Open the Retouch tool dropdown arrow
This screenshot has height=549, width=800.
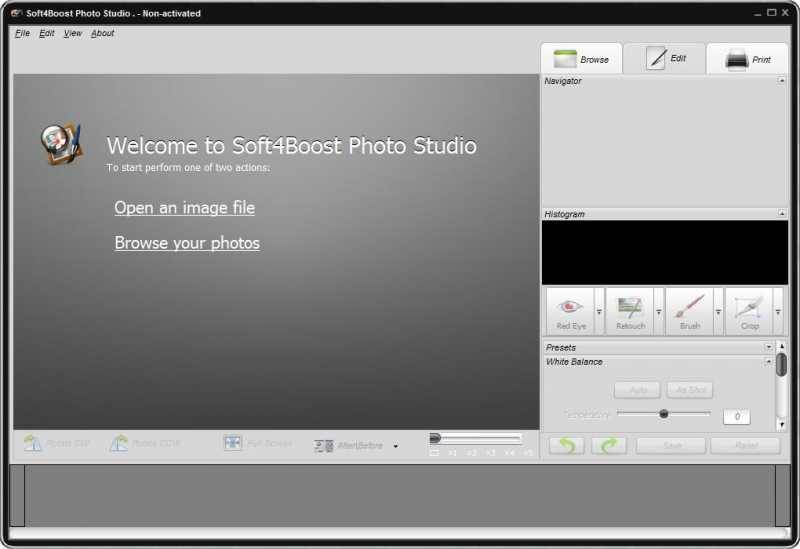tap(659, 311)
